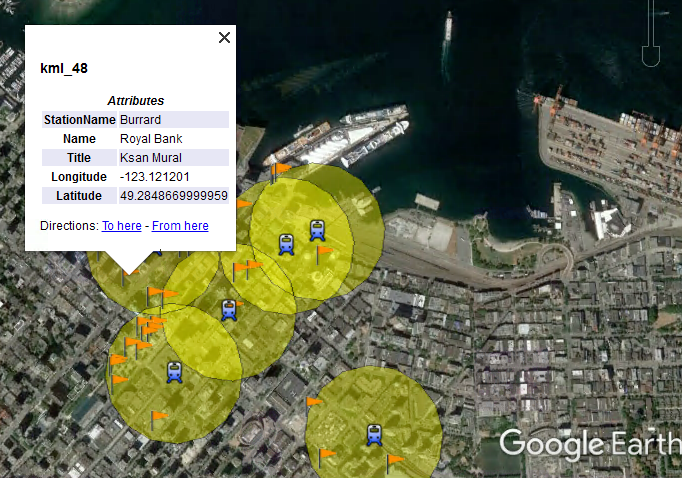The height and width of the screenshot is (478, 682).
Task: Open directions 'To here' link
Action: point(122,226)
